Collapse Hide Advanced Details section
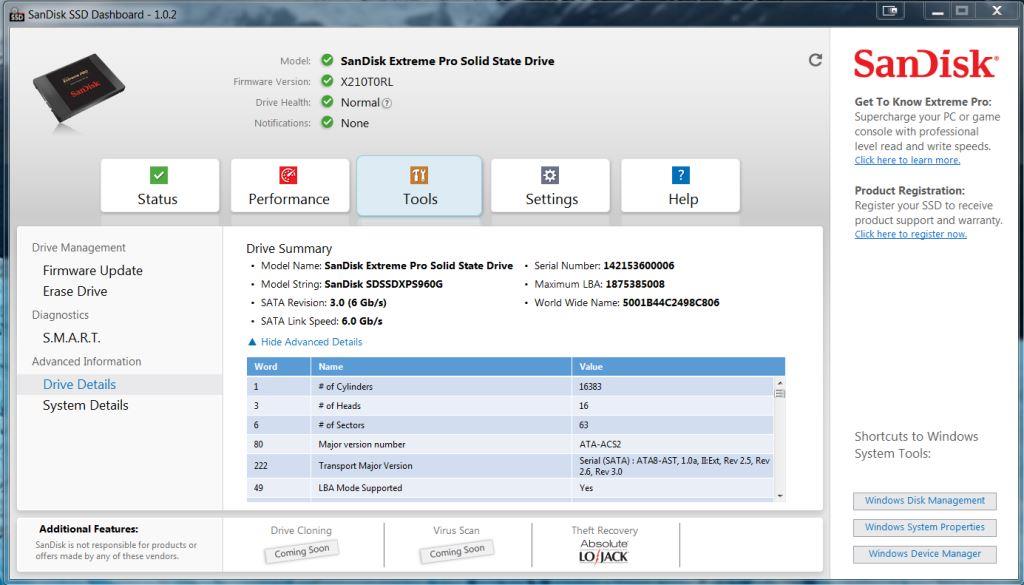 305,342
